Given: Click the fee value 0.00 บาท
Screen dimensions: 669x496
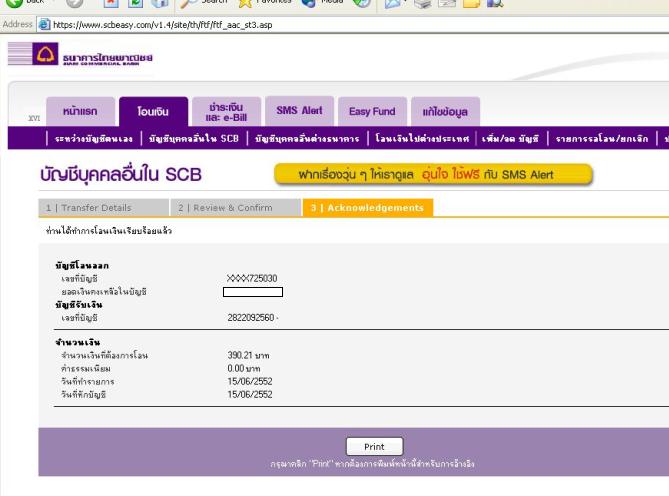Looking at the screenshot, I should pyautogui.click(x=244, y=368).
